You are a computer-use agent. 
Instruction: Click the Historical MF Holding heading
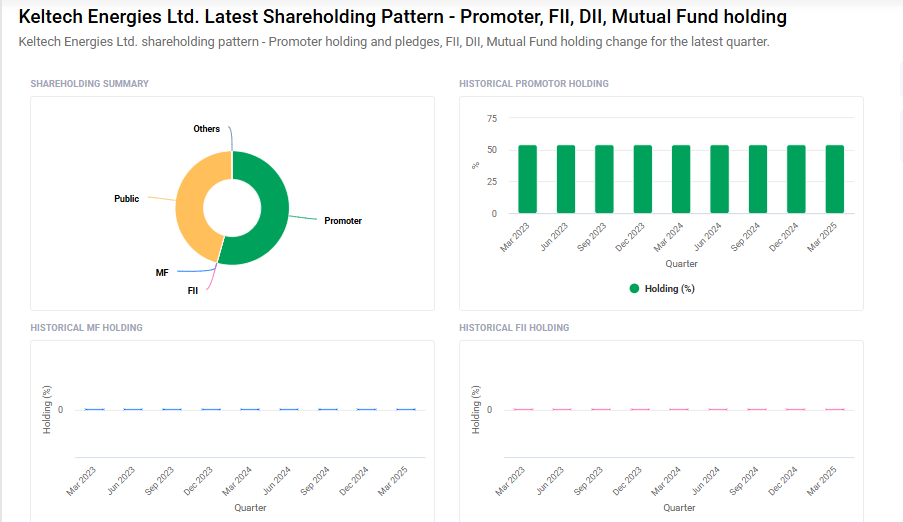pos(86,328)
